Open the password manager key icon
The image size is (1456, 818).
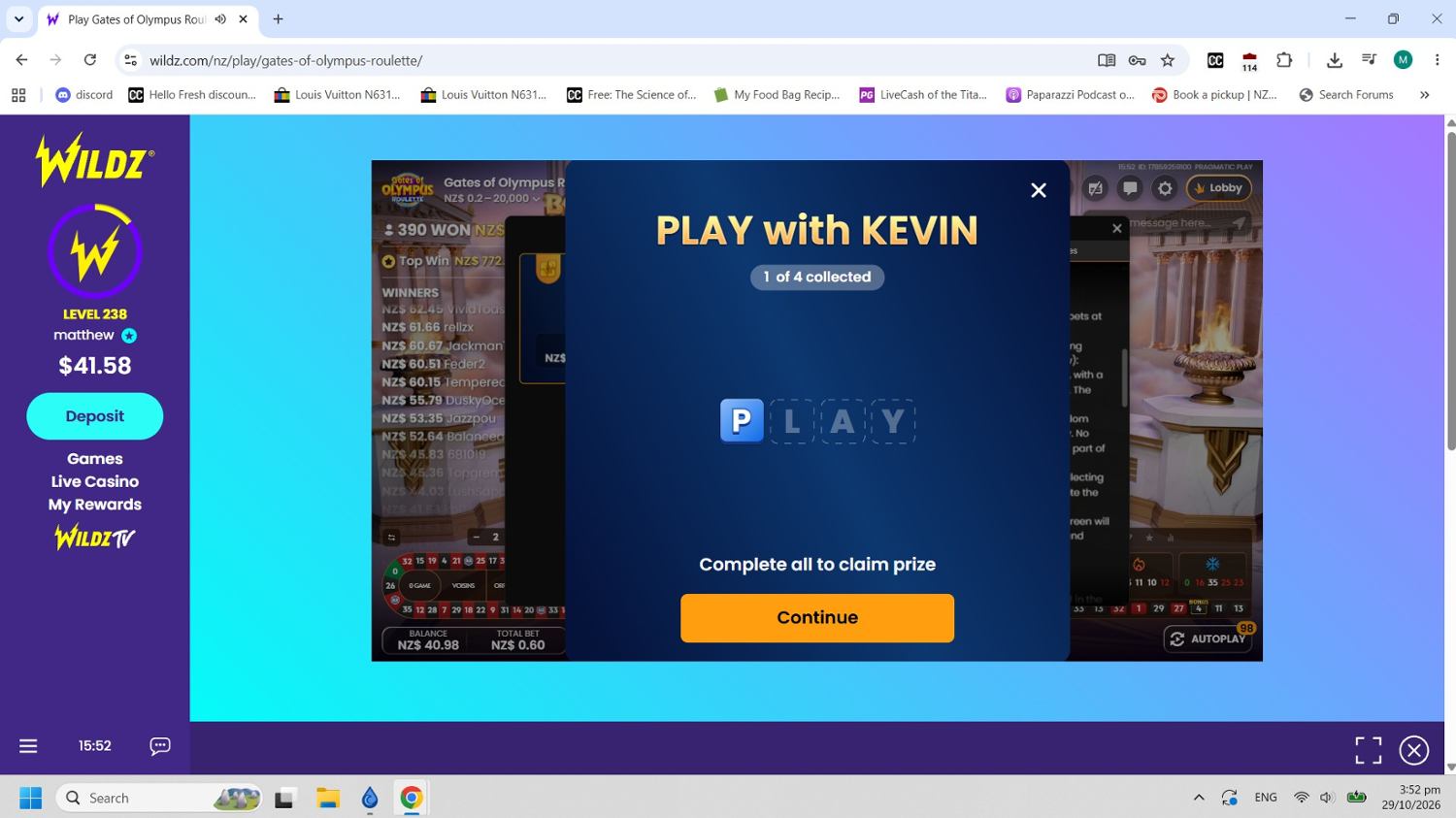(1137, 60)
